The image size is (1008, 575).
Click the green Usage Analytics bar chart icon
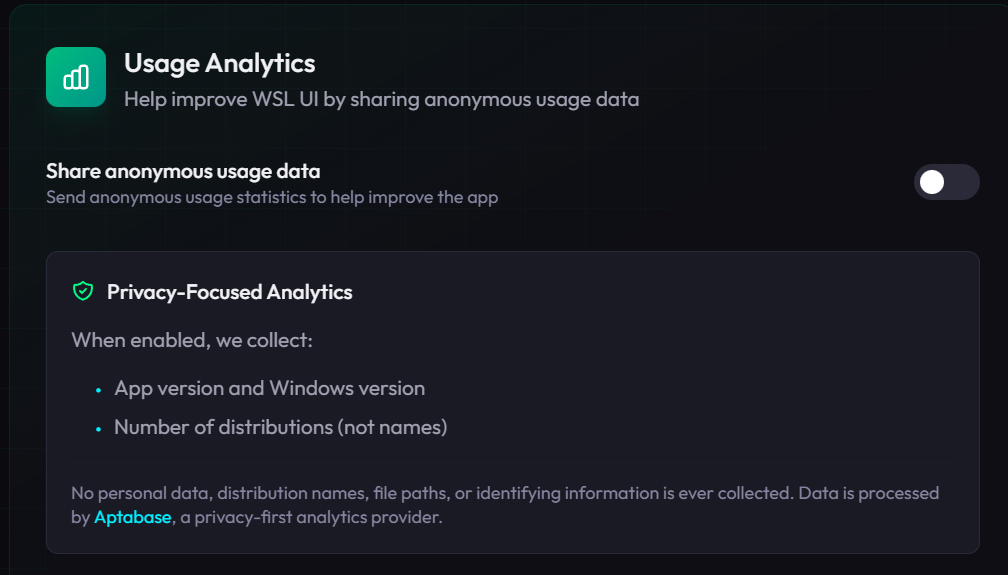point(76,77)
